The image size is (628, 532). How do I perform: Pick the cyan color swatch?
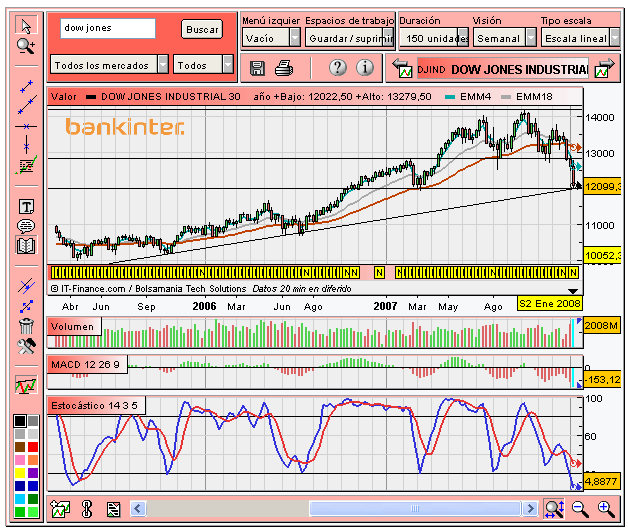20,499
